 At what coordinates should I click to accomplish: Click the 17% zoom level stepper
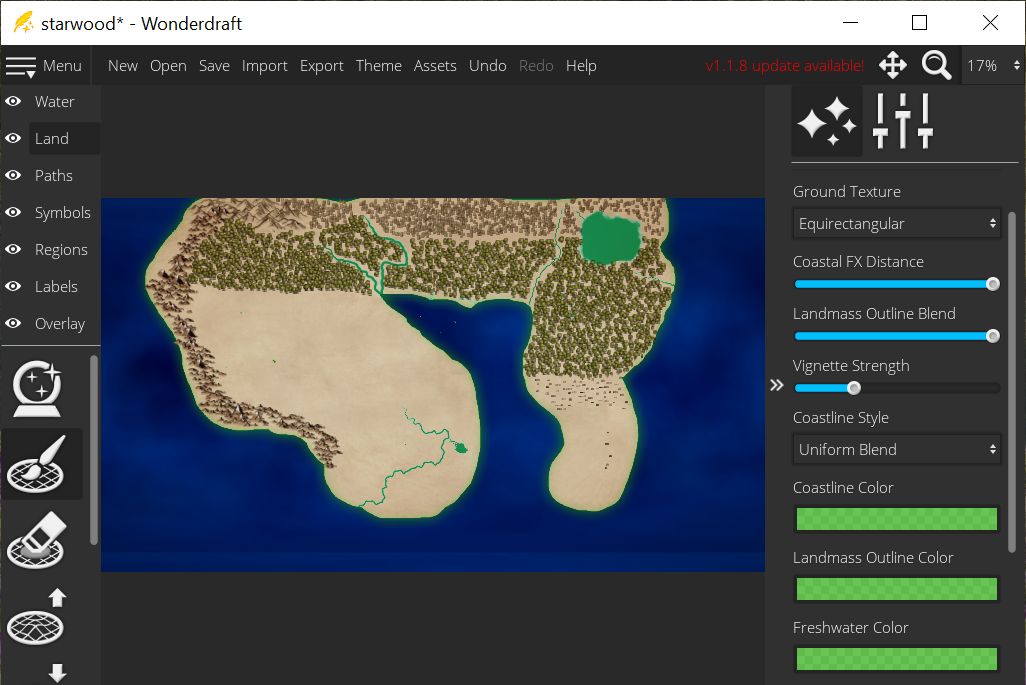tap(1016, 66)
